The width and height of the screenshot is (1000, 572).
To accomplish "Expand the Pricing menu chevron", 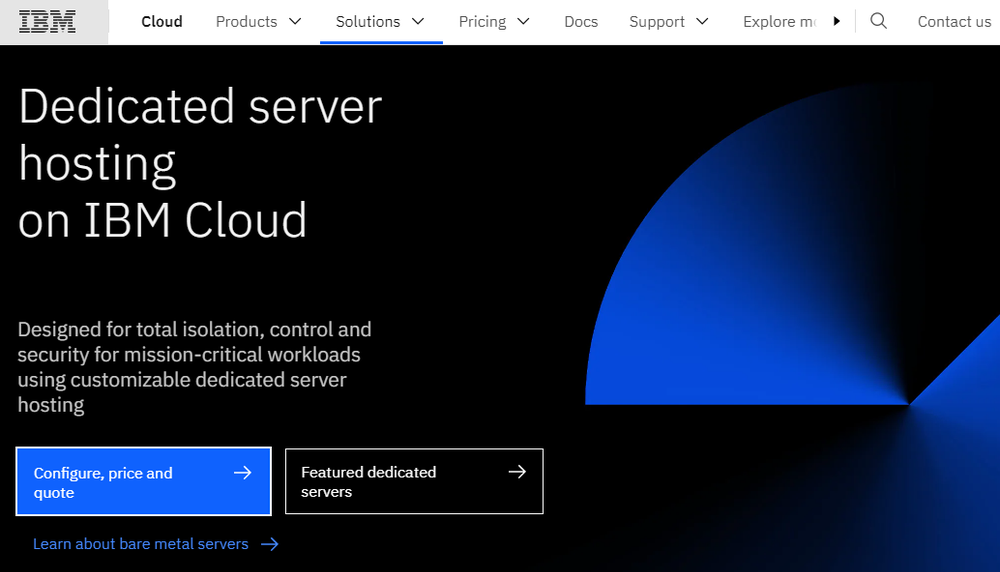I will coord(523,22).
